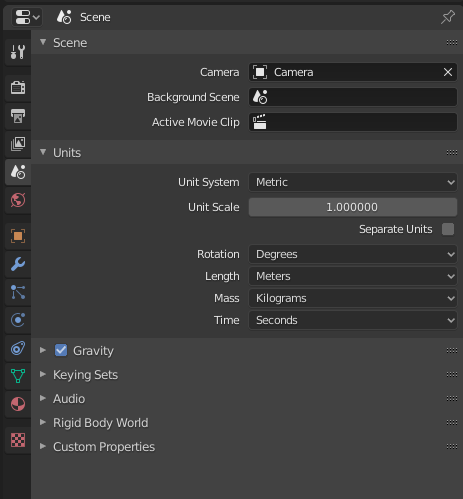This screenshot has height=499, width=463.
Task: Open the Physics properties tab
Action: pyautogui.click(x=18, y=320)
